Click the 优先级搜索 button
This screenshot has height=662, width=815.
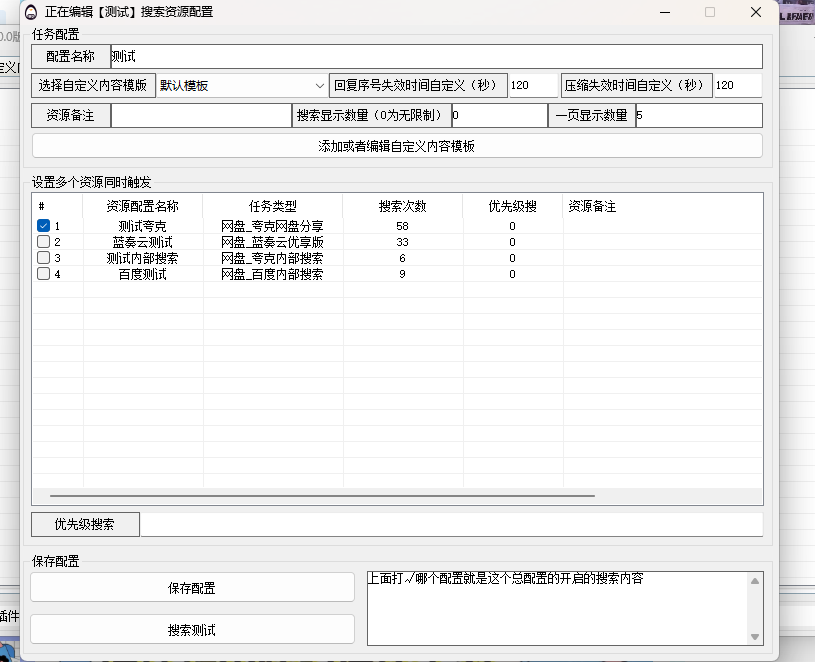tap(85, 523)
